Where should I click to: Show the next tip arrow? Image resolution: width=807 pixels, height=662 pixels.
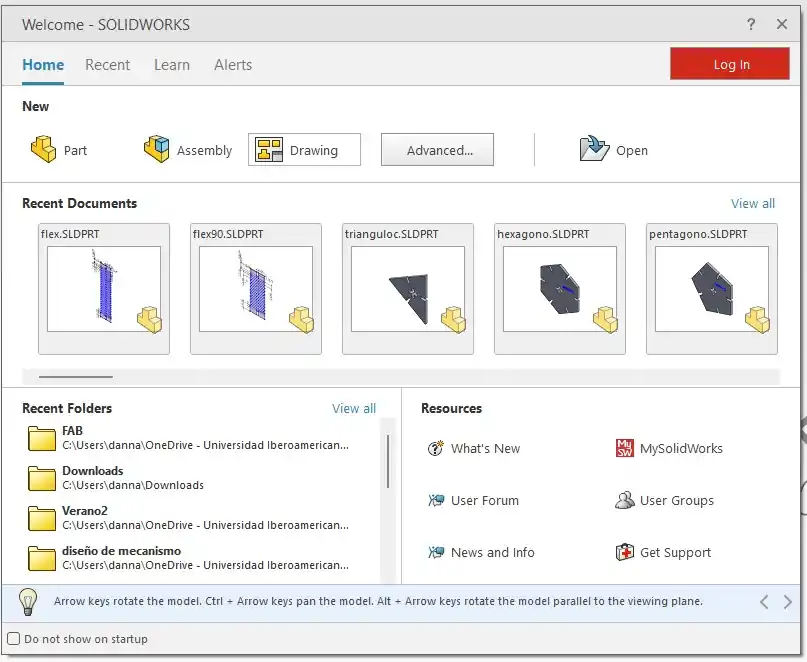787,602
